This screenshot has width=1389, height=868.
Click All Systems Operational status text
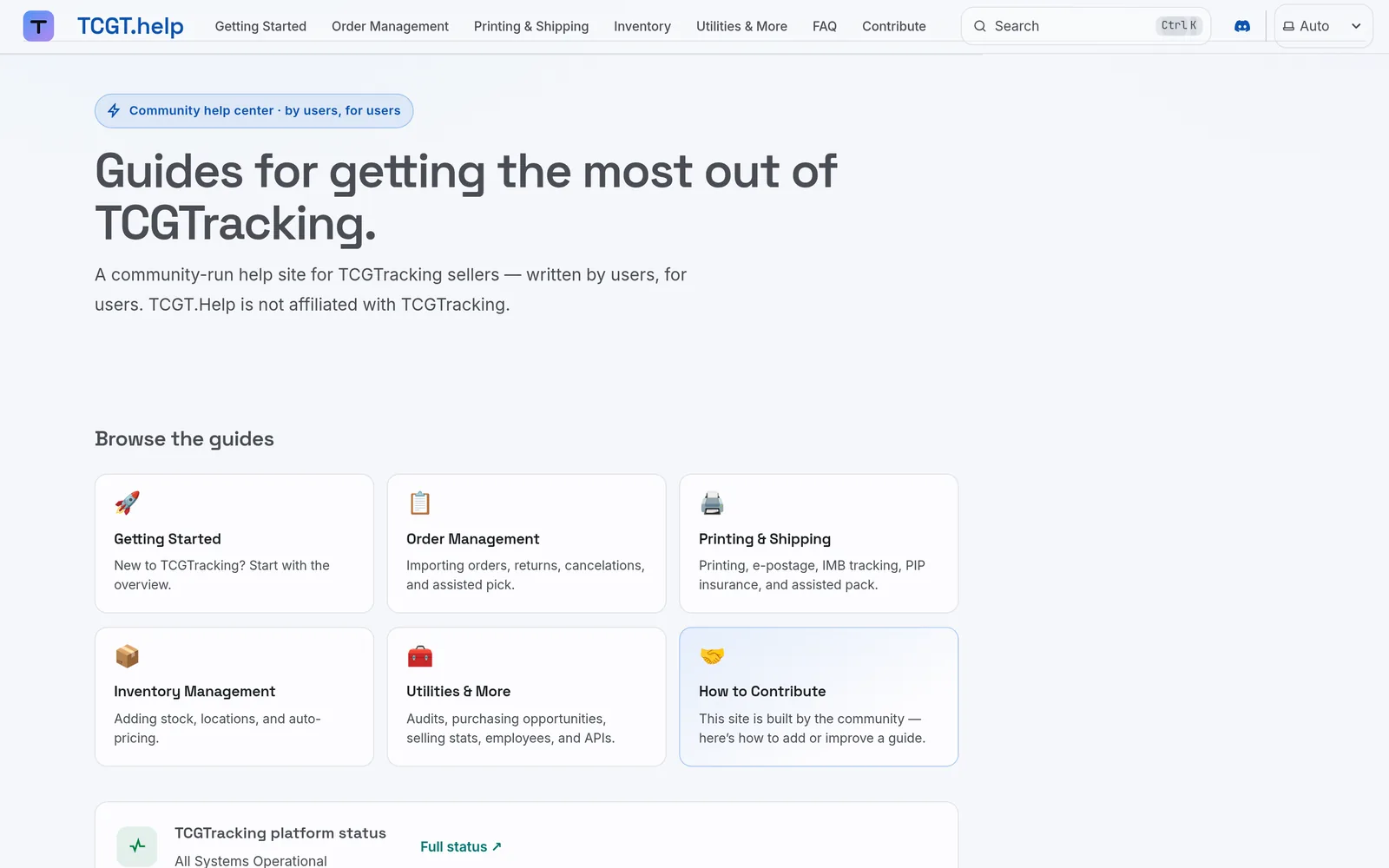[251, 861]
